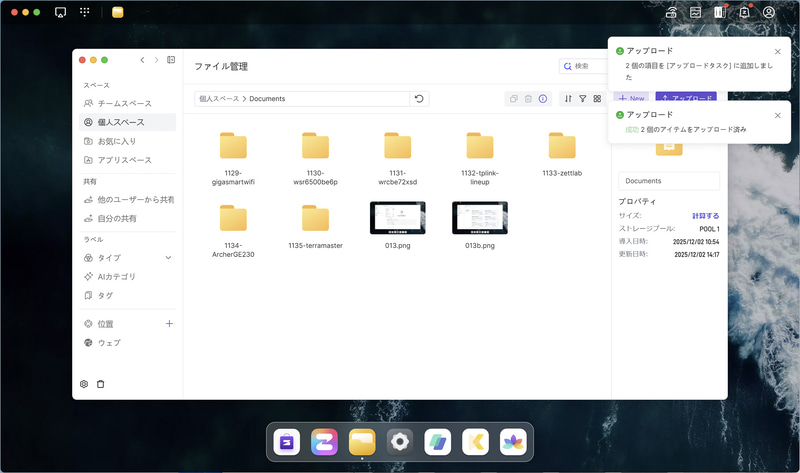Switch view mode with grid icon
This screenshot has width=800, height=473.
pos(597,99)
